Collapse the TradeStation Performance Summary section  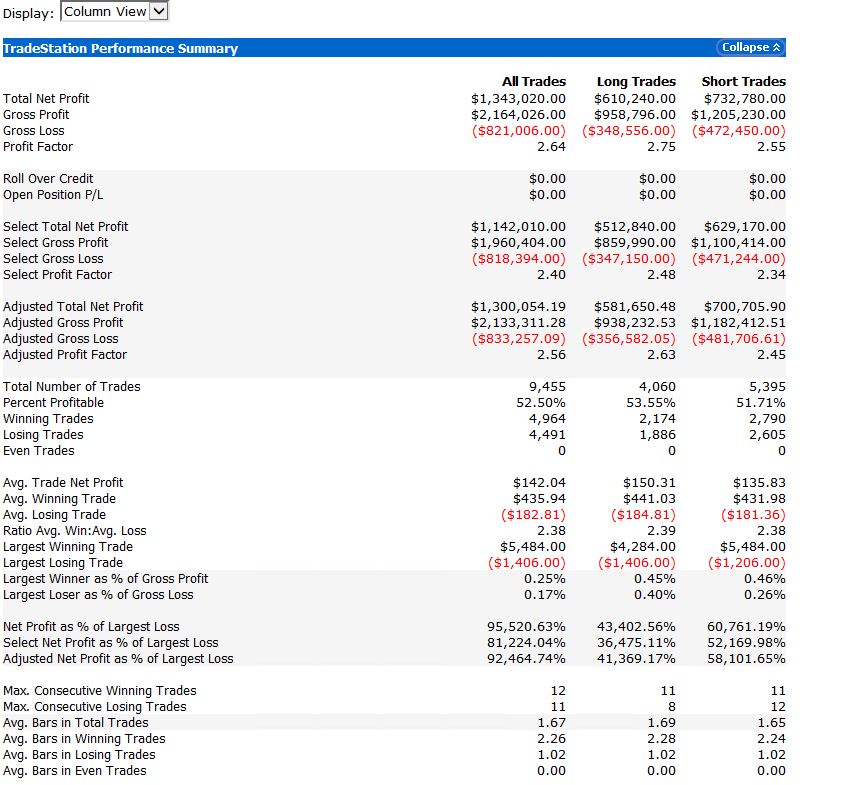[x=750, y=47]
